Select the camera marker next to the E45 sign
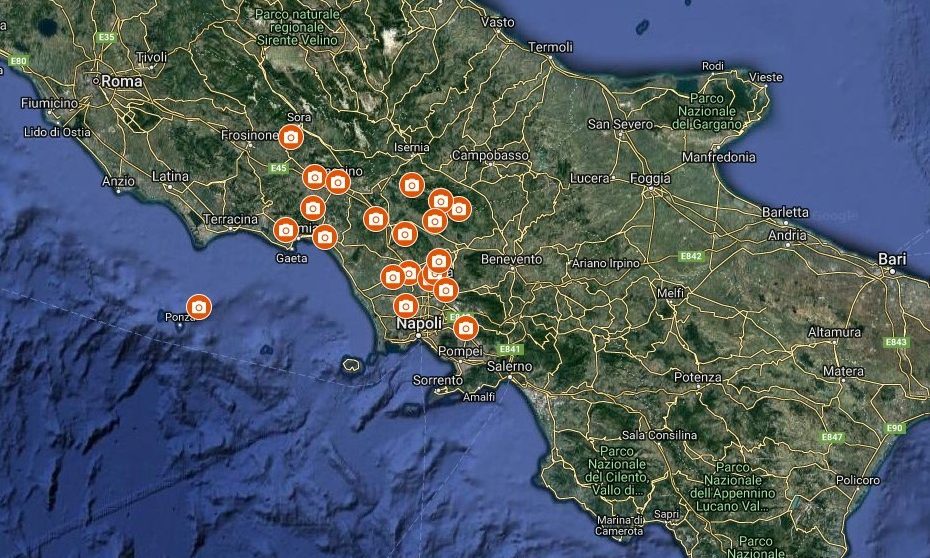930x558 pixels. pos(314,177)
